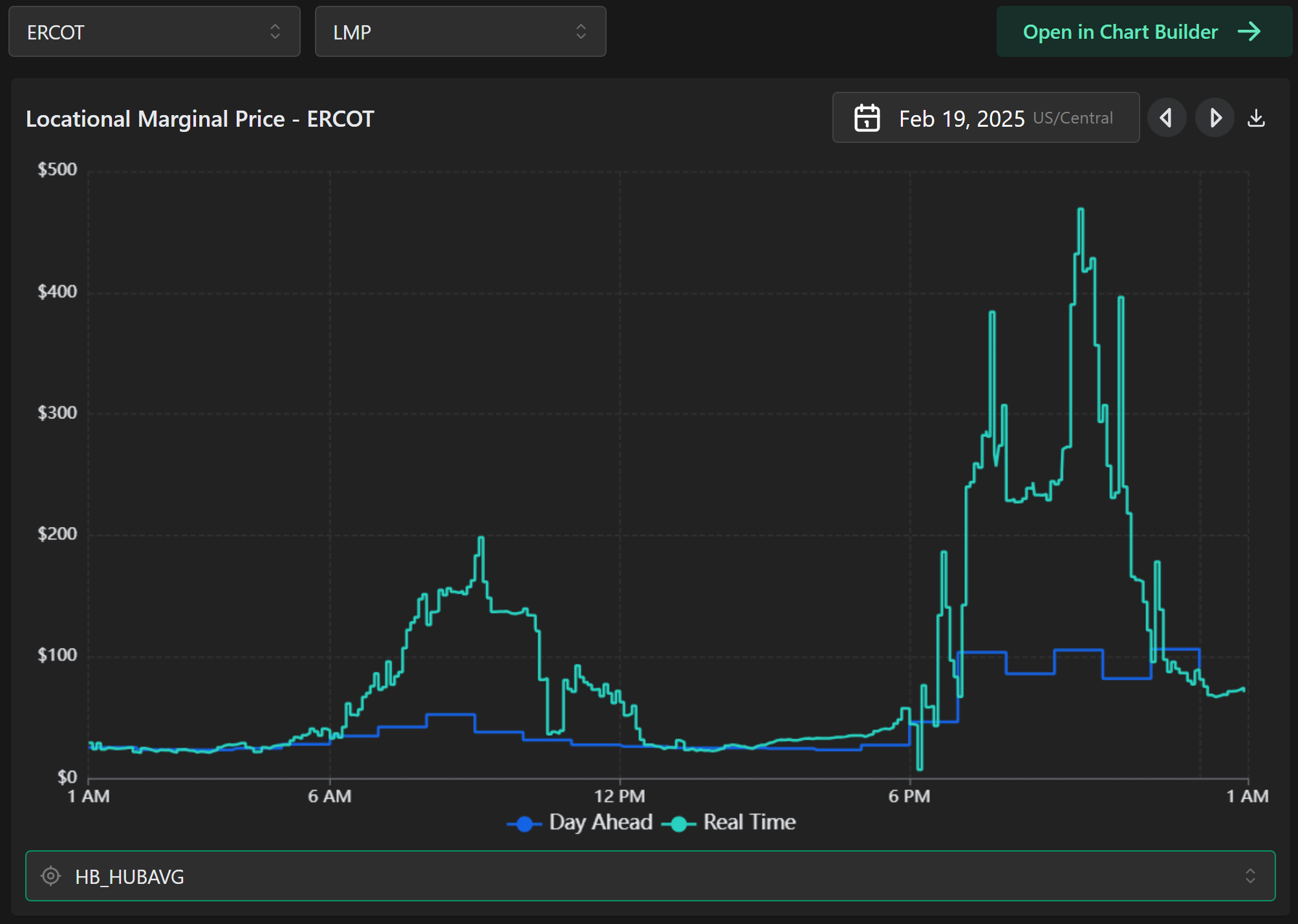Toggle Day Ahead series in legend
1298x924 pixels.
pos(600,822)
